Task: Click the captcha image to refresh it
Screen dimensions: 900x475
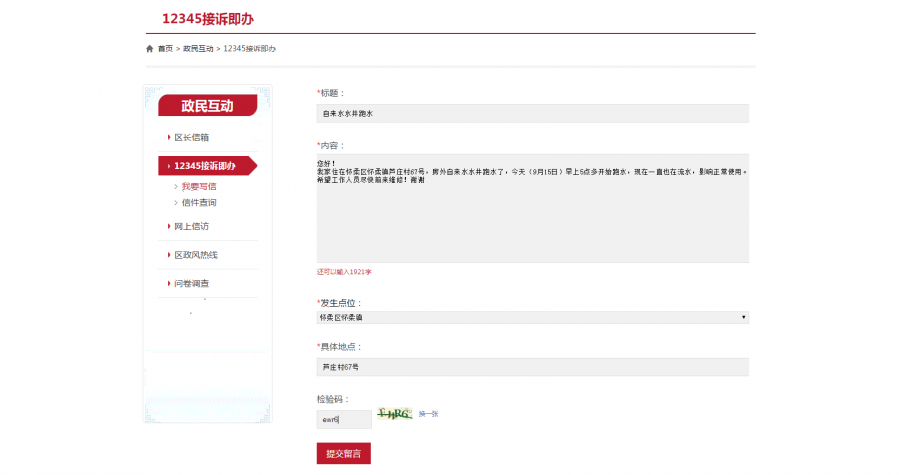Action: [394, 414]
